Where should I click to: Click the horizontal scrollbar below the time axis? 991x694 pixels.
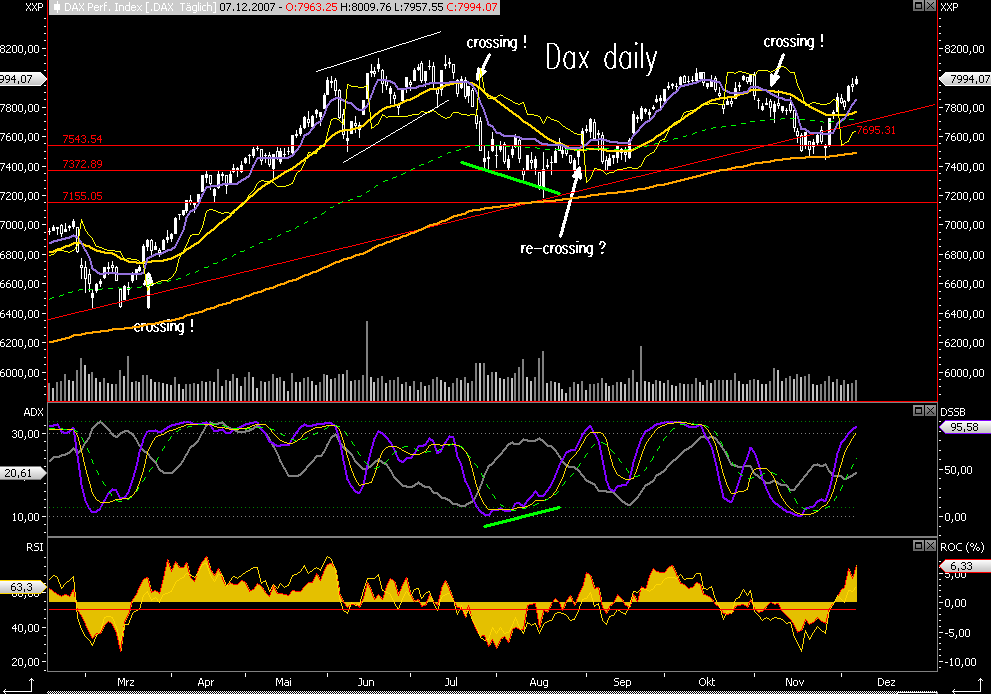pos(493,692)
